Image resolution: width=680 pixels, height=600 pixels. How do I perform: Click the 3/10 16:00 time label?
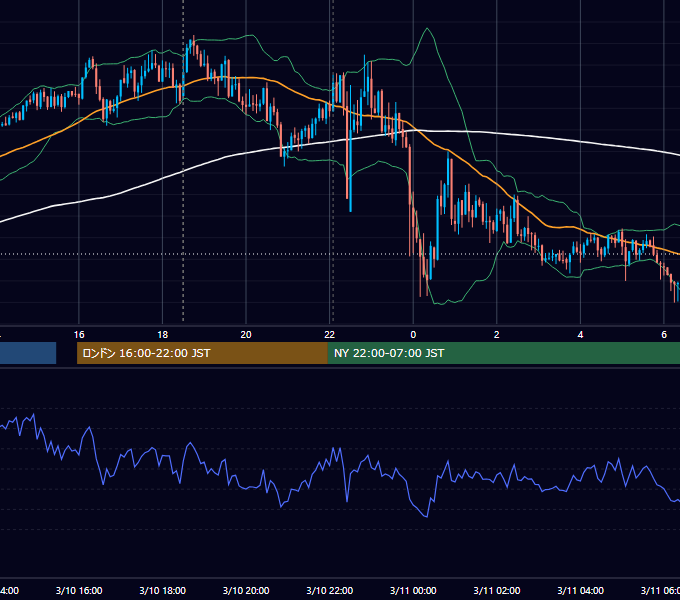[x=79, y=590]
